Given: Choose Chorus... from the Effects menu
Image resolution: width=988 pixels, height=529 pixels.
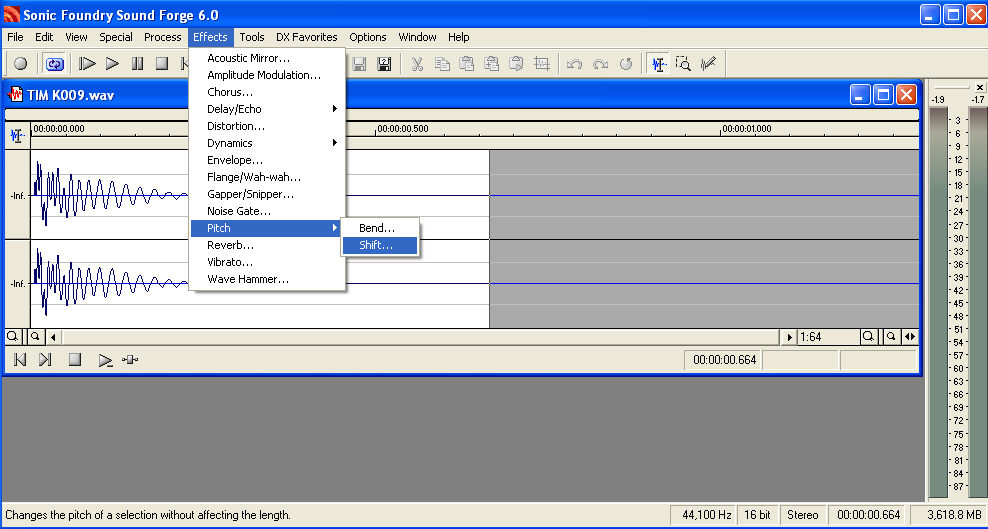Looking at the screenshot, I should coord(267,92).
